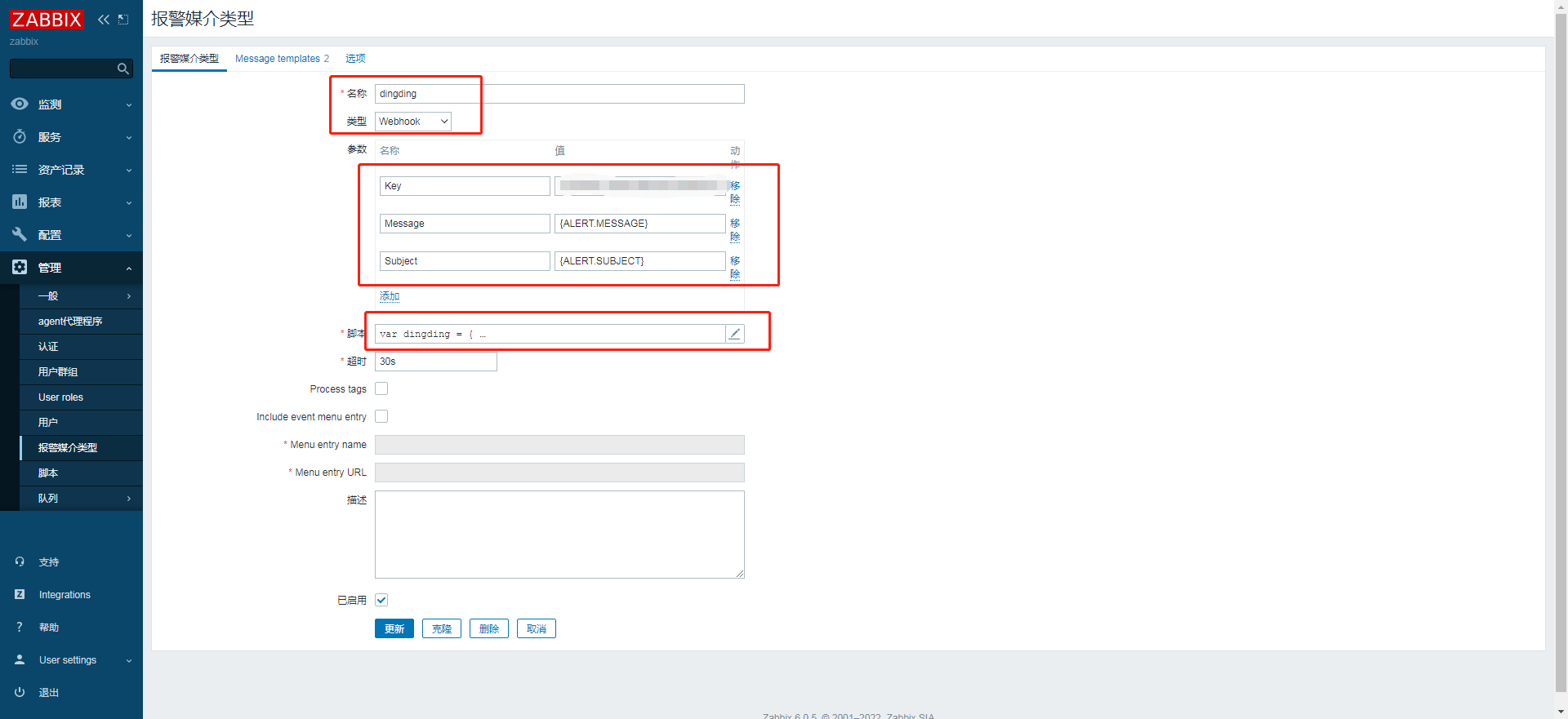Select 报警媒介类型 sidebar item
Screen dimensions: 1568x719
pyautogui.click(x=81, y=448)
